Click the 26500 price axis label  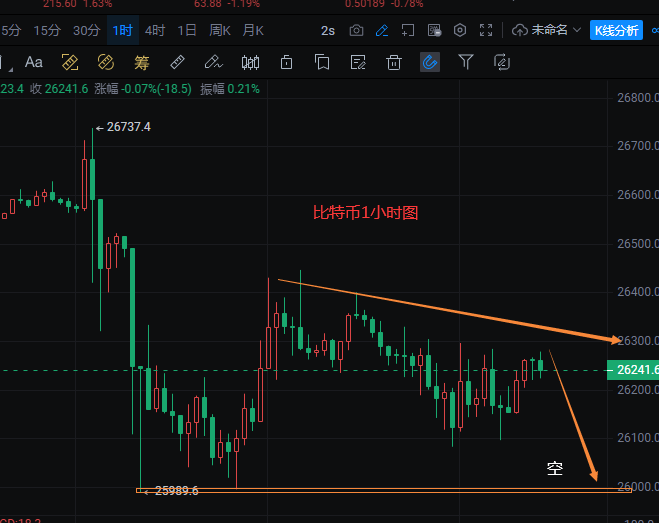pos(638,243)
